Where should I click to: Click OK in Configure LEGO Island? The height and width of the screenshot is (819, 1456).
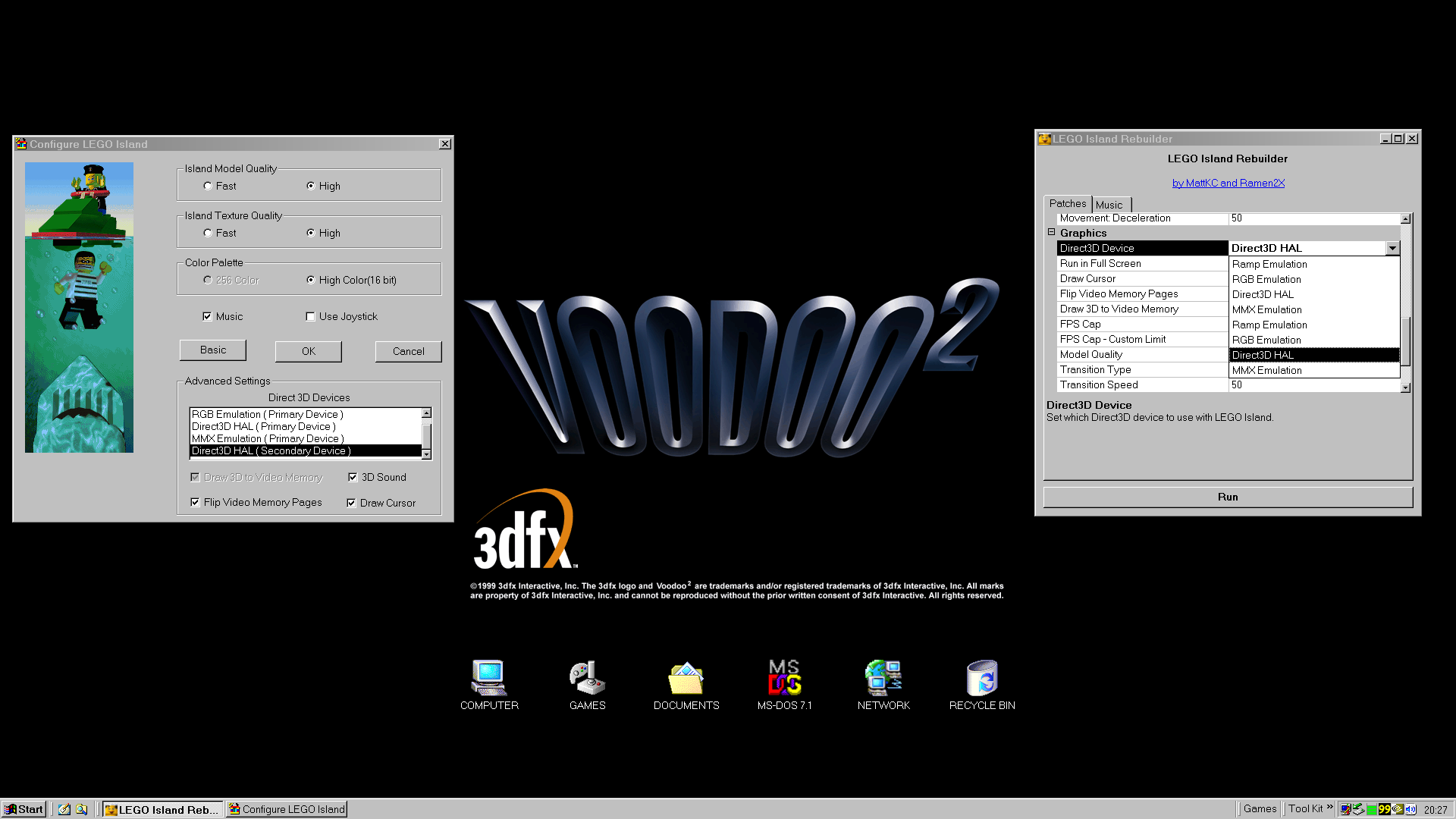309,351
